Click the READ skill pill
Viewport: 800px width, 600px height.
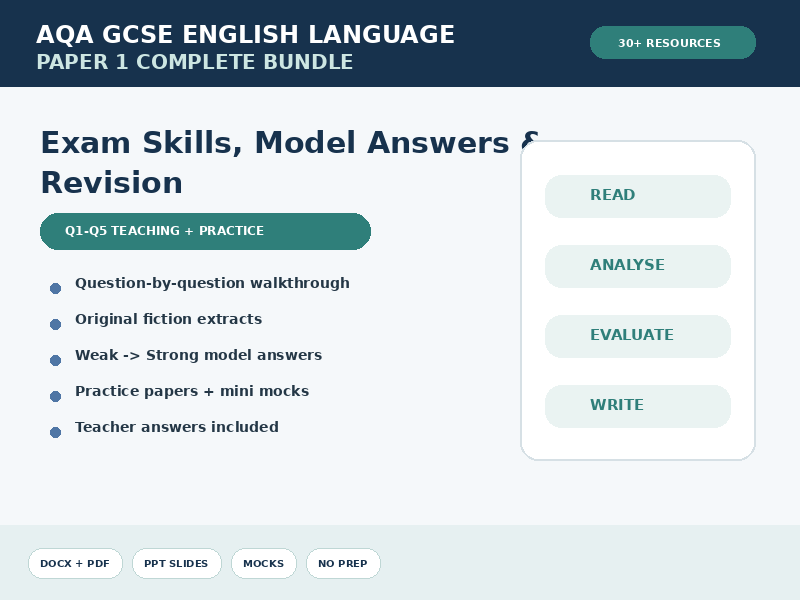638,196
